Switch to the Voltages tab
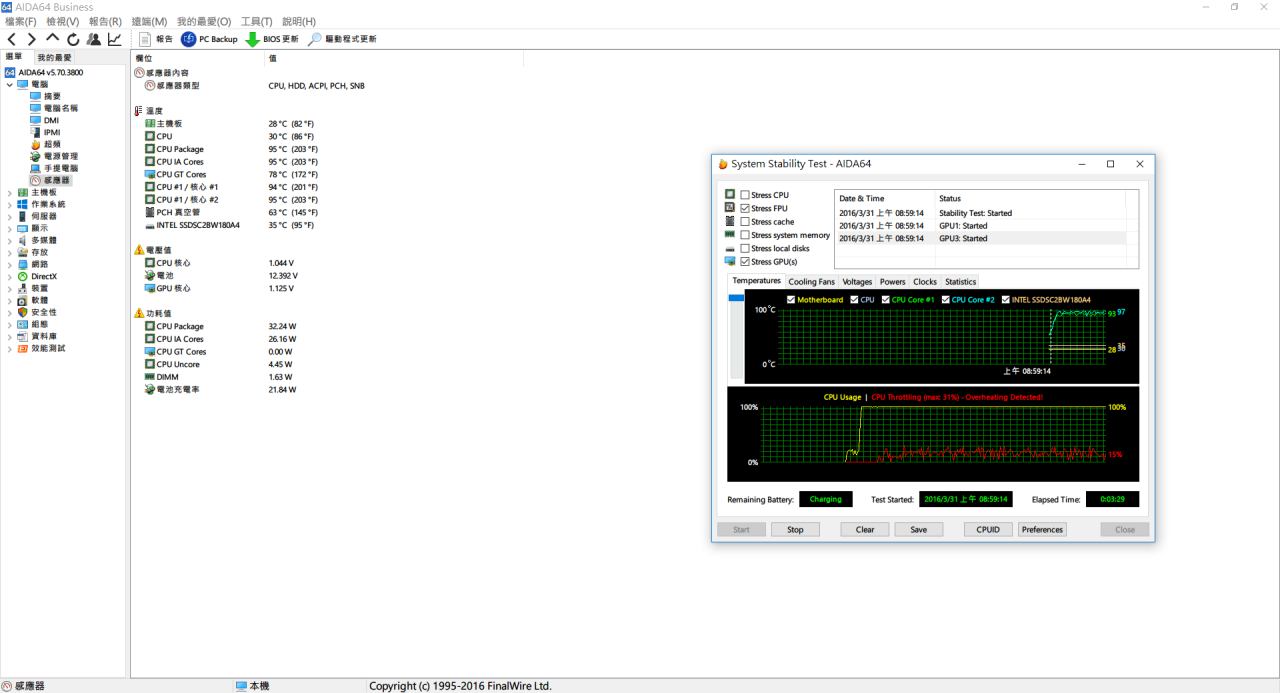The image size is (1280, 693). 857,282
